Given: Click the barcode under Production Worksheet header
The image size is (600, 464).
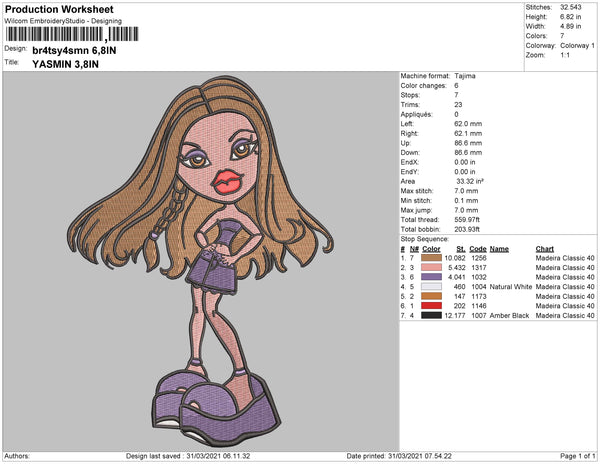Looking at the screenshot, I should click(72, 34).
